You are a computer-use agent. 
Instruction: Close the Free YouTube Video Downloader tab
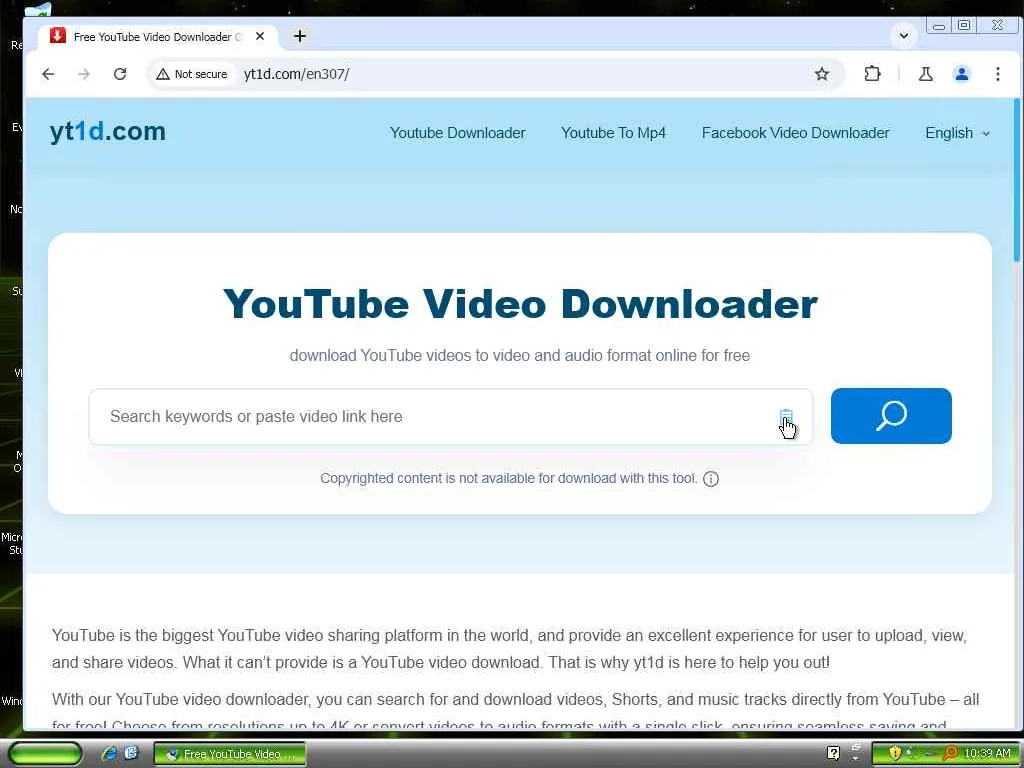[260, 37]
